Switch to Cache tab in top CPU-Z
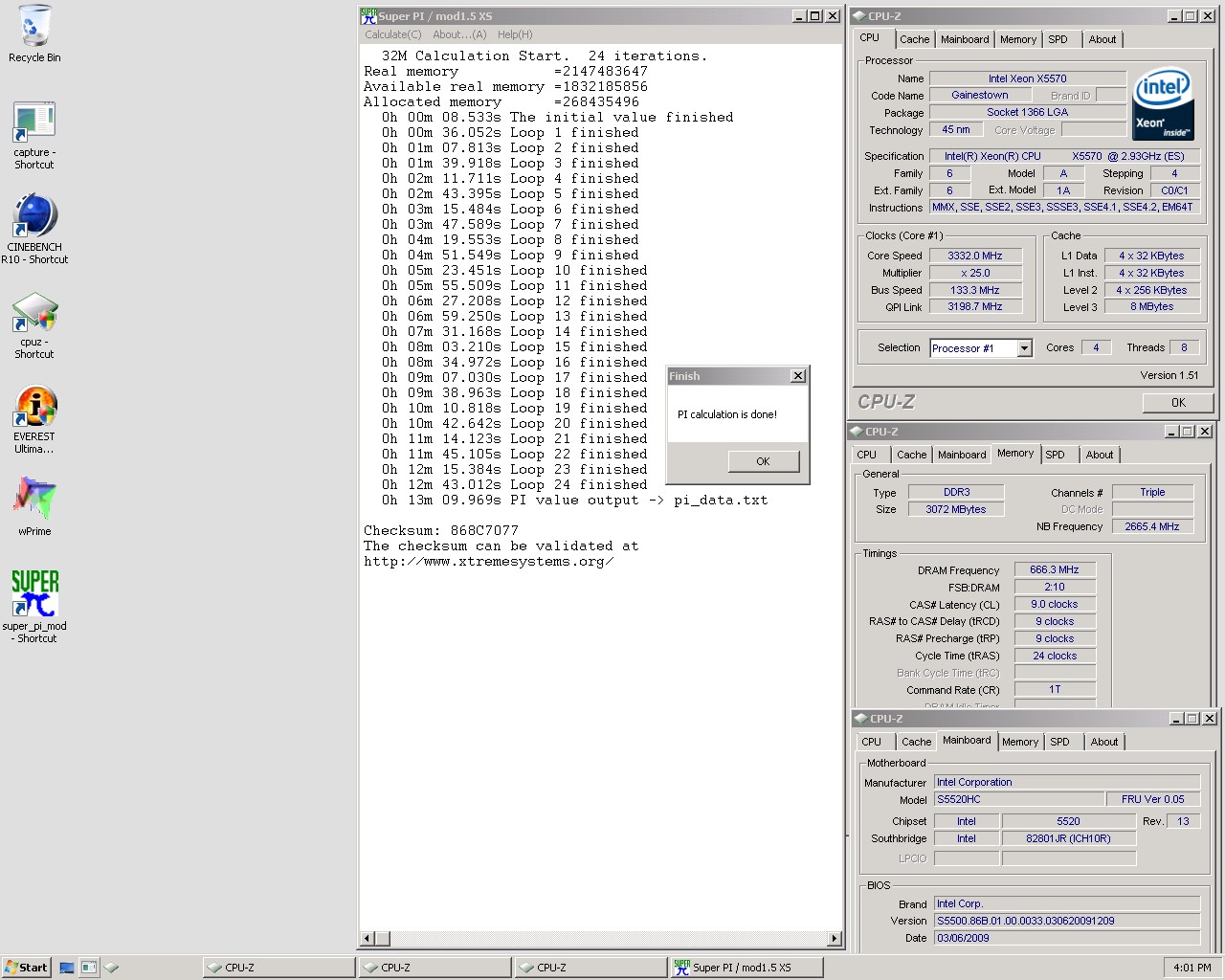The height and width of the screenshot is (980, 1225). [x=914, y=39]
